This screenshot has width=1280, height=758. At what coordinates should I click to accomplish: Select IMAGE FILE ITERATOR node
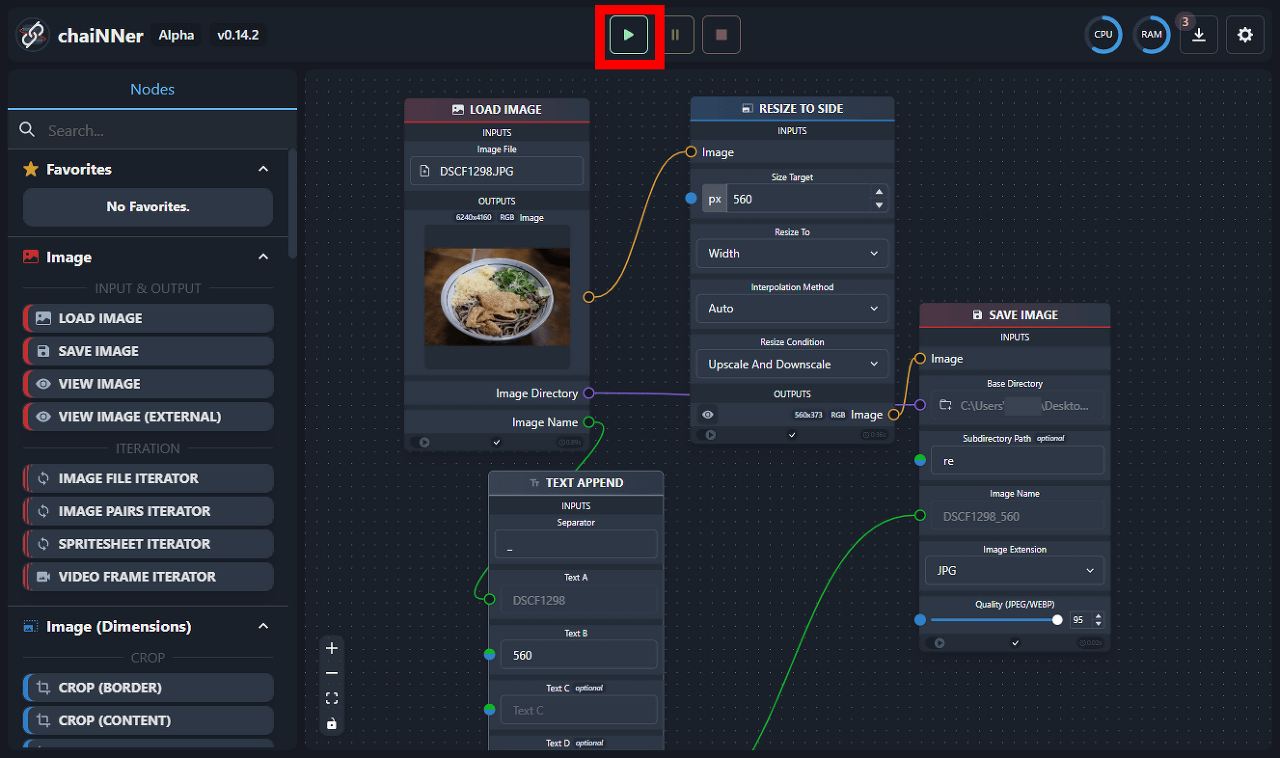[148, 478]
